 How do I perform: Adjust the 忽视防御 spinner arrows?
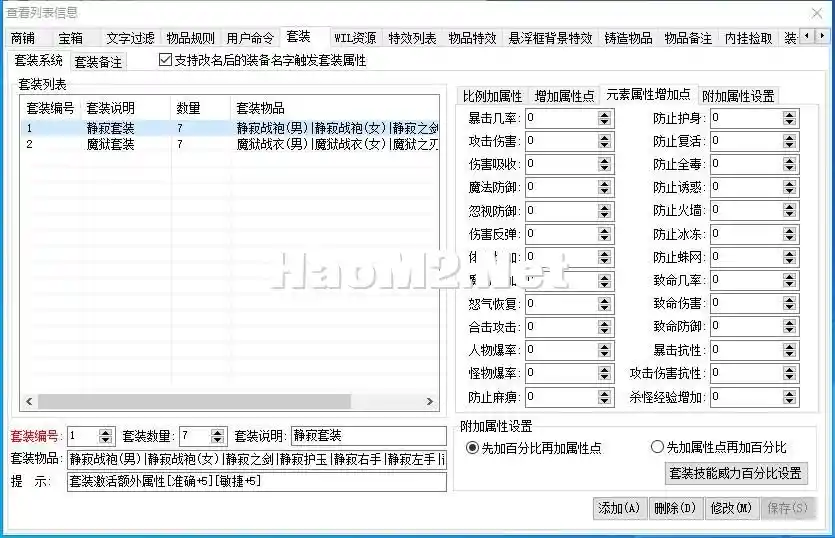[604, 211]
